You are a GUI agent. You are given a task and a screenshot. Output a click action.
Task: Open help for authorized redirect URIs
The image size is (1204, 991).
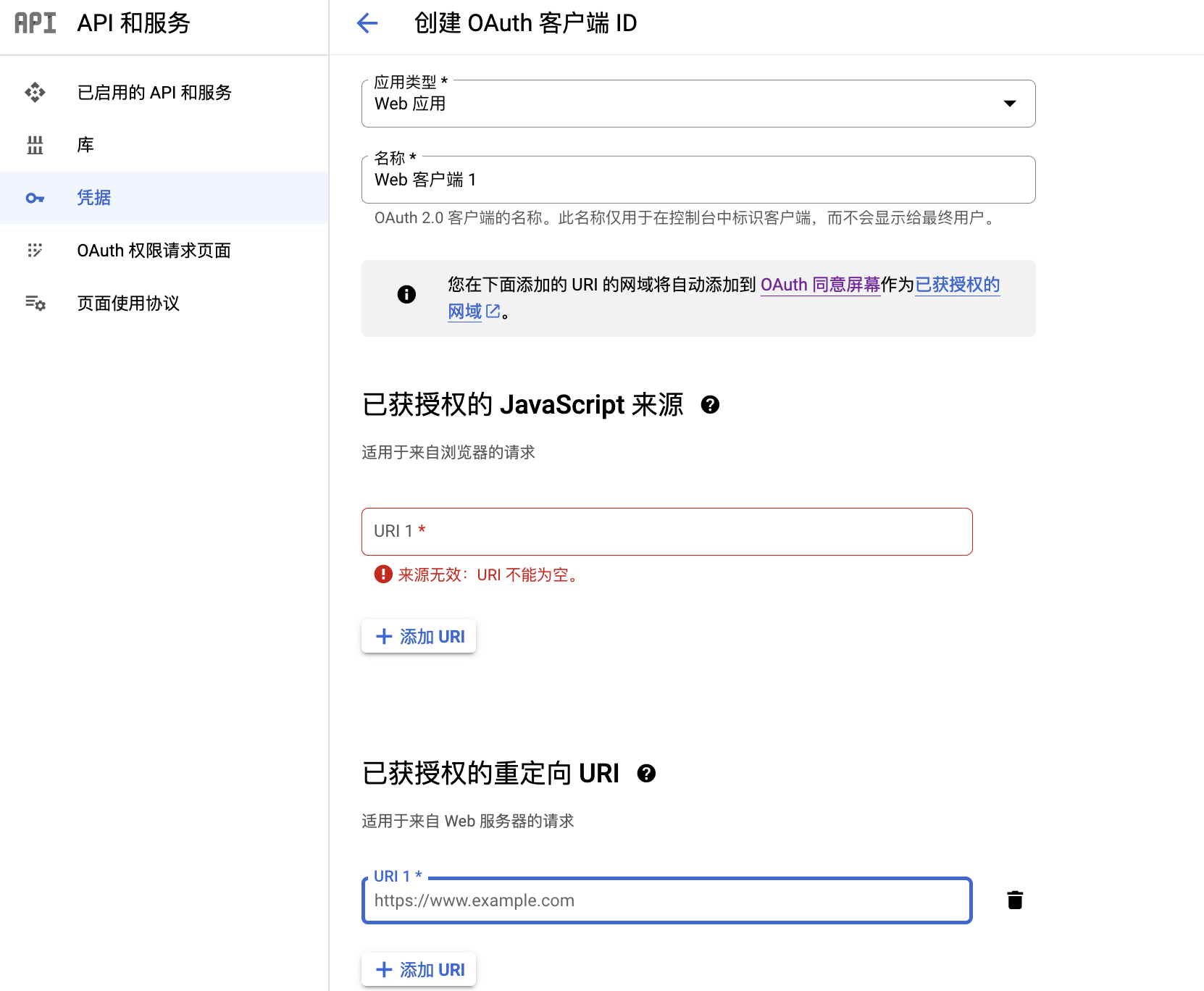point(646,774)
